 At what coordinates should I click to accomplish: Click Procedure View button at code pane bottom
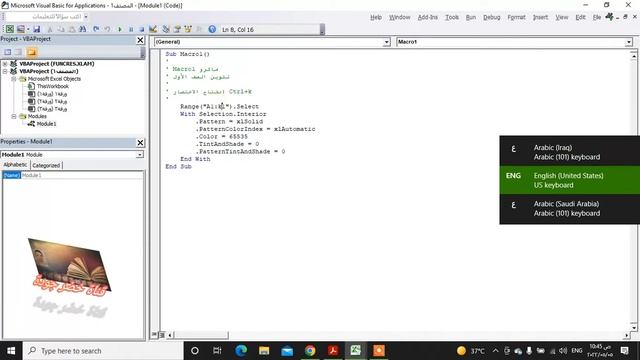pyautogui.click(x=154, y=335)
